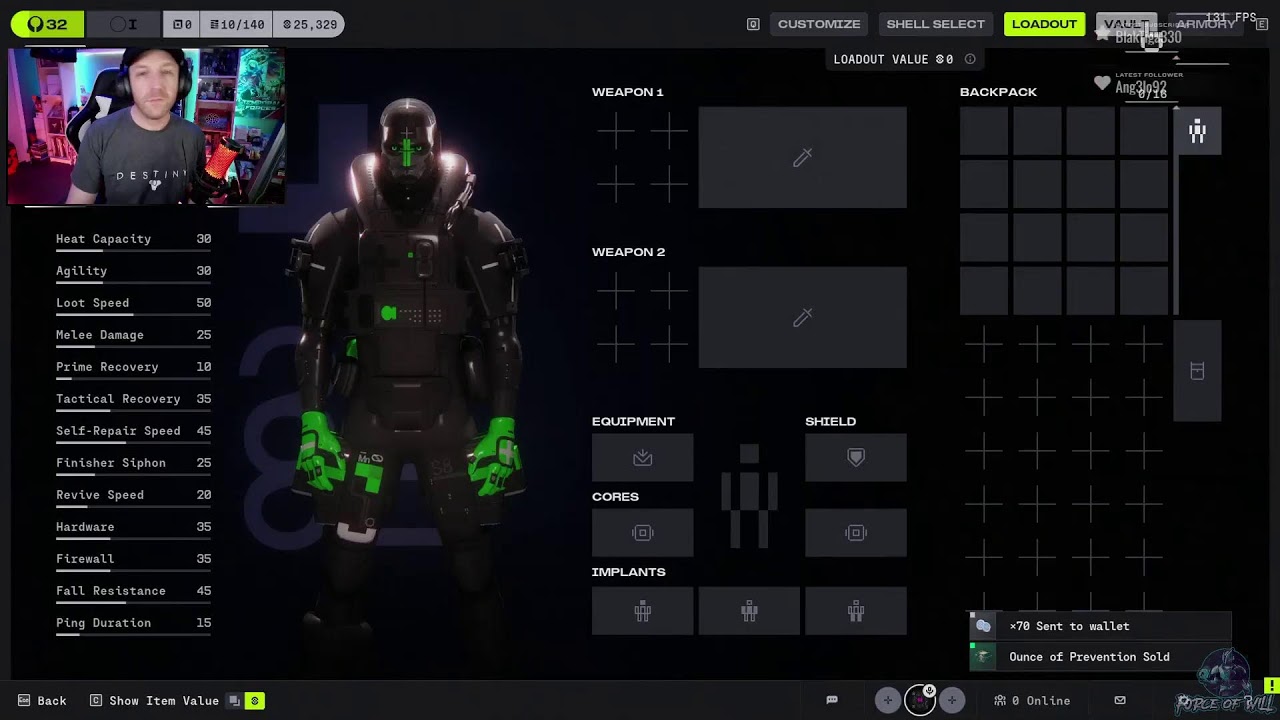The width and height of the screenshot is (1280, 720).
Task: Click the Back button
Action: (42, 701)
